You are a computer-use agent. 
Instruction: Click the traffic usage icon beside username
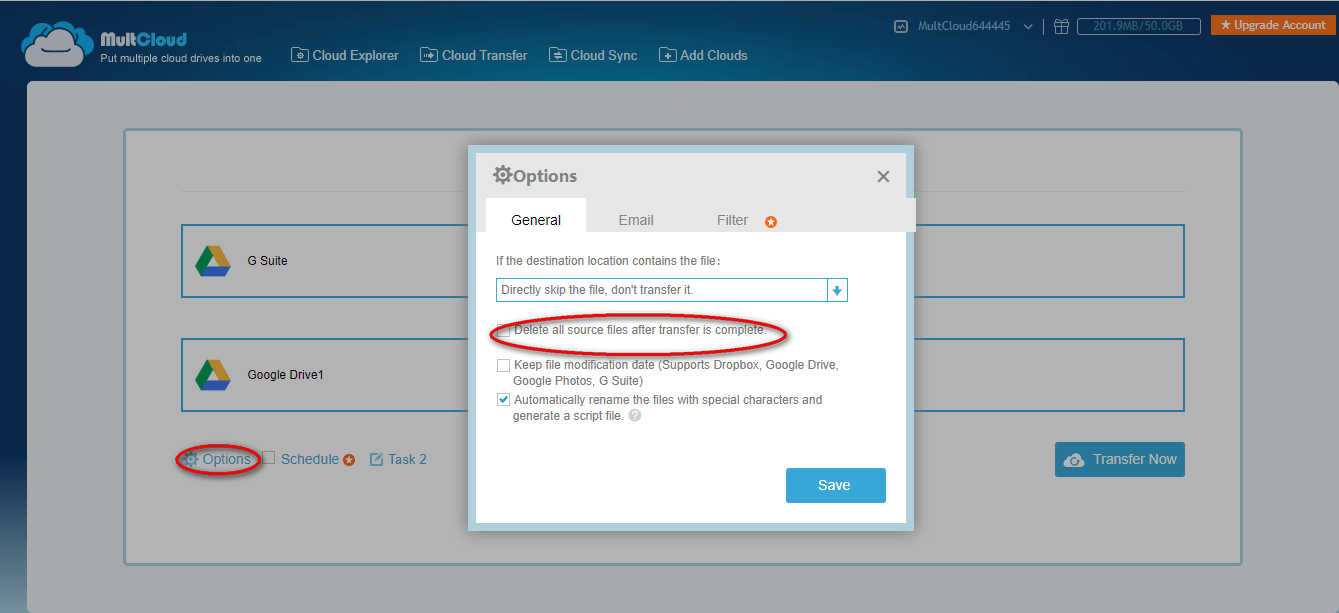click(x=901, y=26)
